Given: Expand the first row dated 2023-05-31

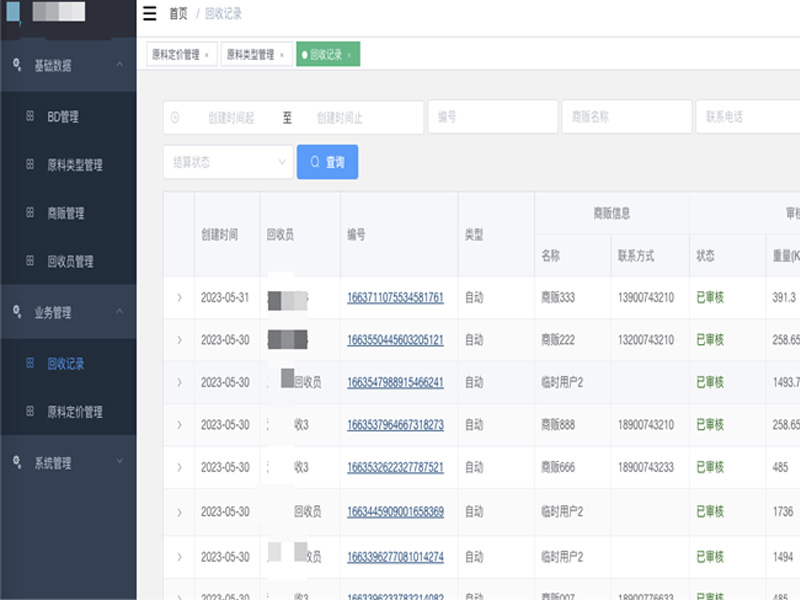Looking at the screenshot, I should (179, 298).
